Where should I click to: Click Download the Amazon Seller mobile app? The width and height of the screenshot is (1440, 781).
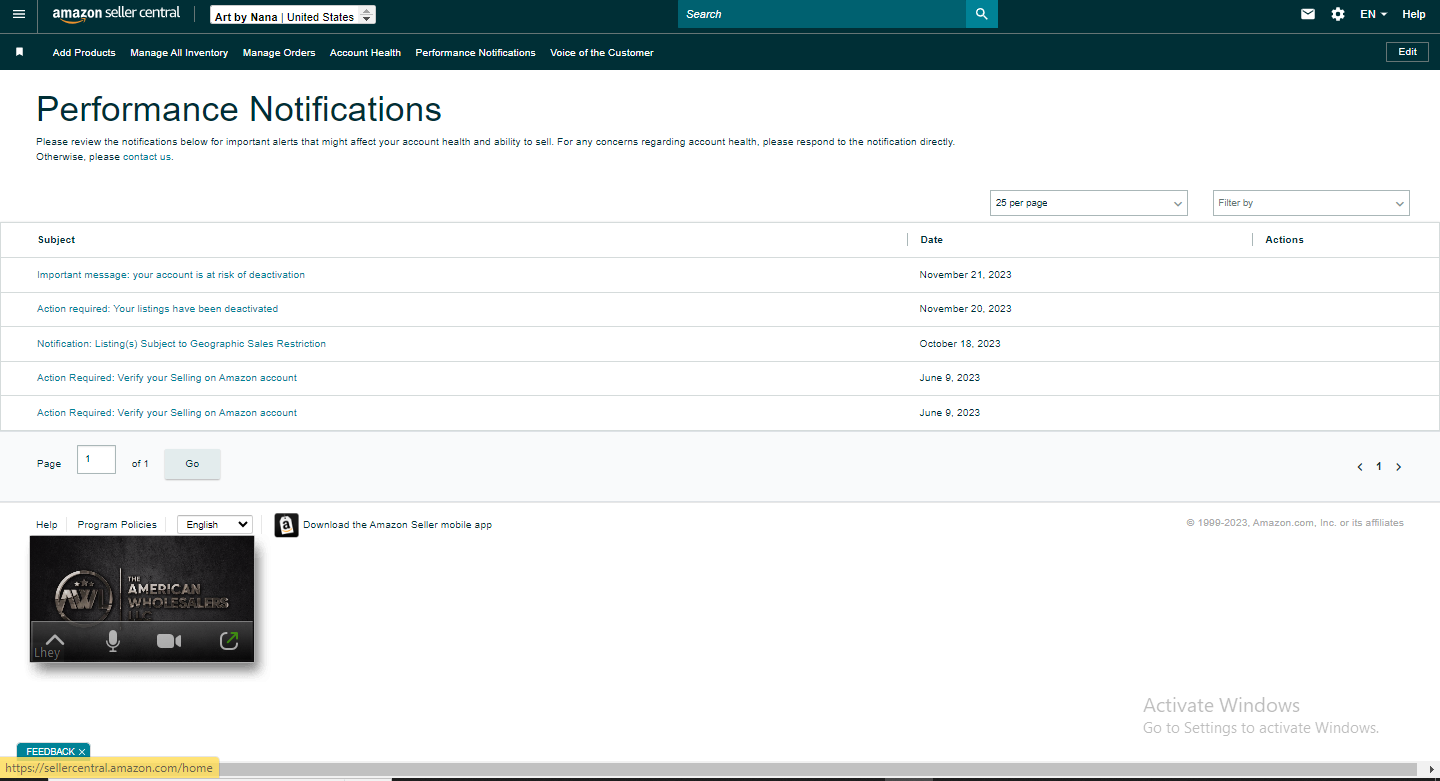(398, 525)
